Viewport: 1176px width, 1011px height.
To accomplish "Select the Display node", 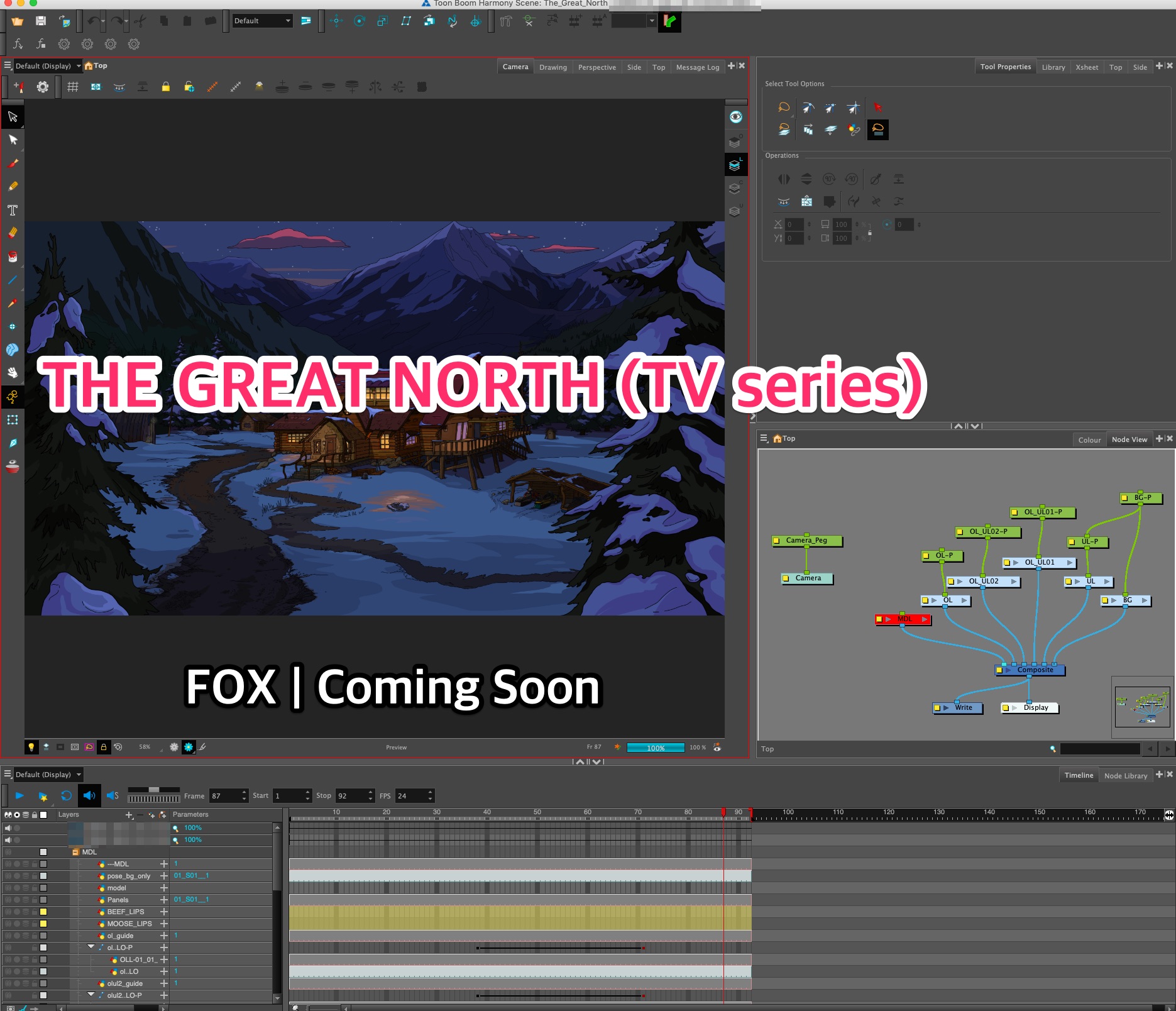I will pyautogui.click(x=1030, y=708).
